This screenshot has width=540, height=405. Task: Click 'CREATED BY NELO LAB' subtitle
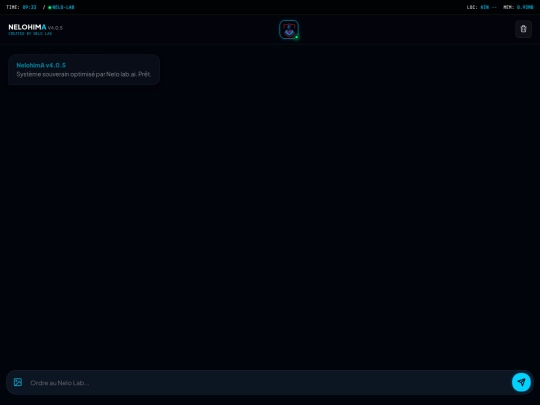30,34
